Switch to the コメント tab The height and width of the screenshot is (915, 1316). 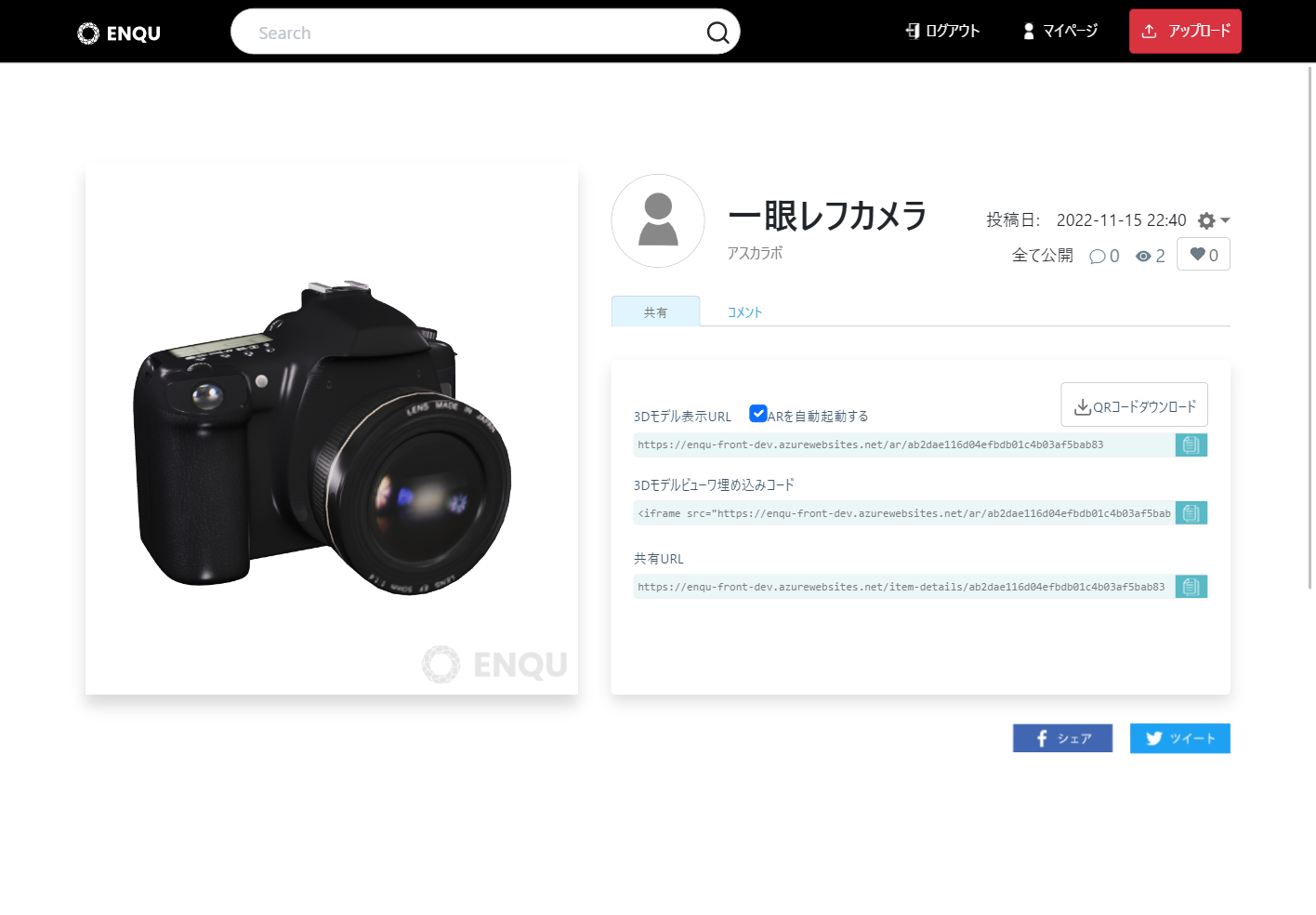pyautogui.click(x=744, y=312)
